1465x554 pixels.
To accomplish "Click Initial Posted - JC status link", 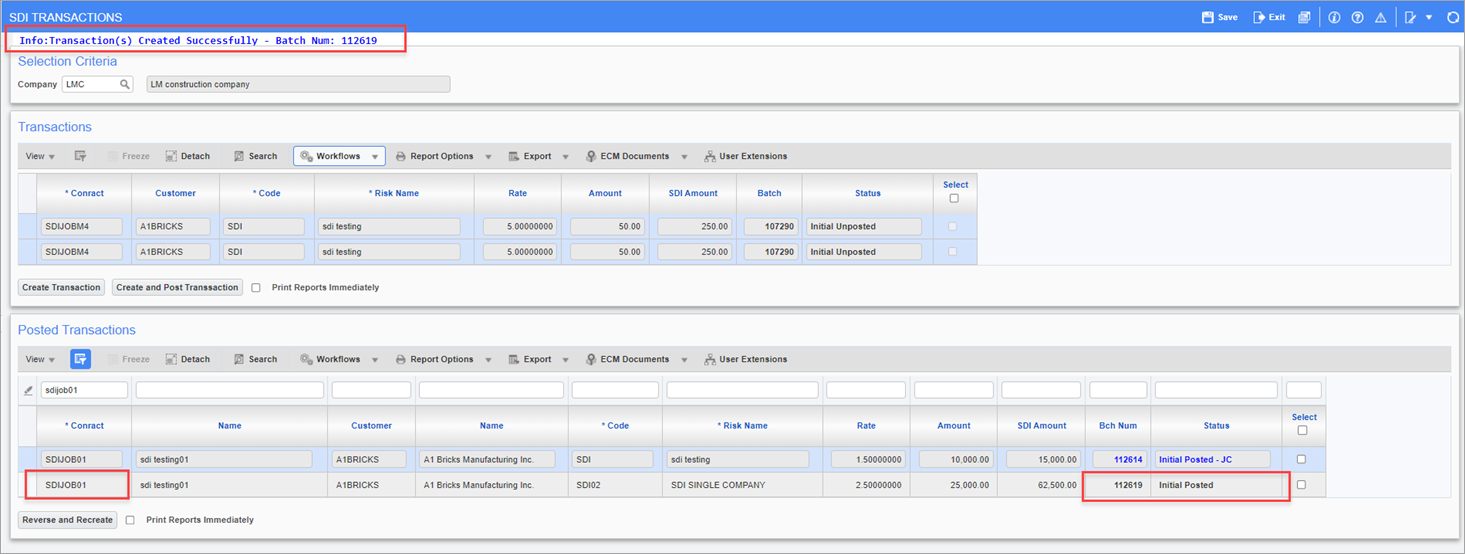I will point(1195,460).
